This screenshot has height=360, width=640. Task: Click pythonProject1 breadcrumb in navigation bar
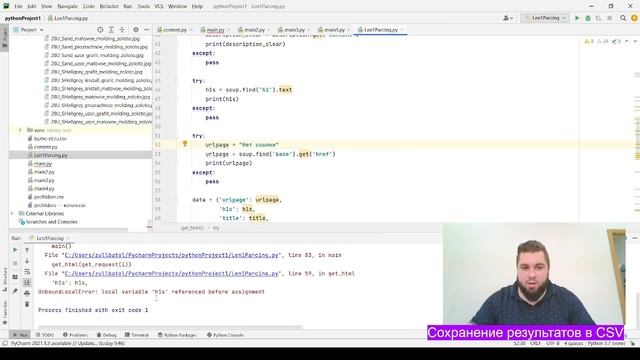[x=23, y=18]
